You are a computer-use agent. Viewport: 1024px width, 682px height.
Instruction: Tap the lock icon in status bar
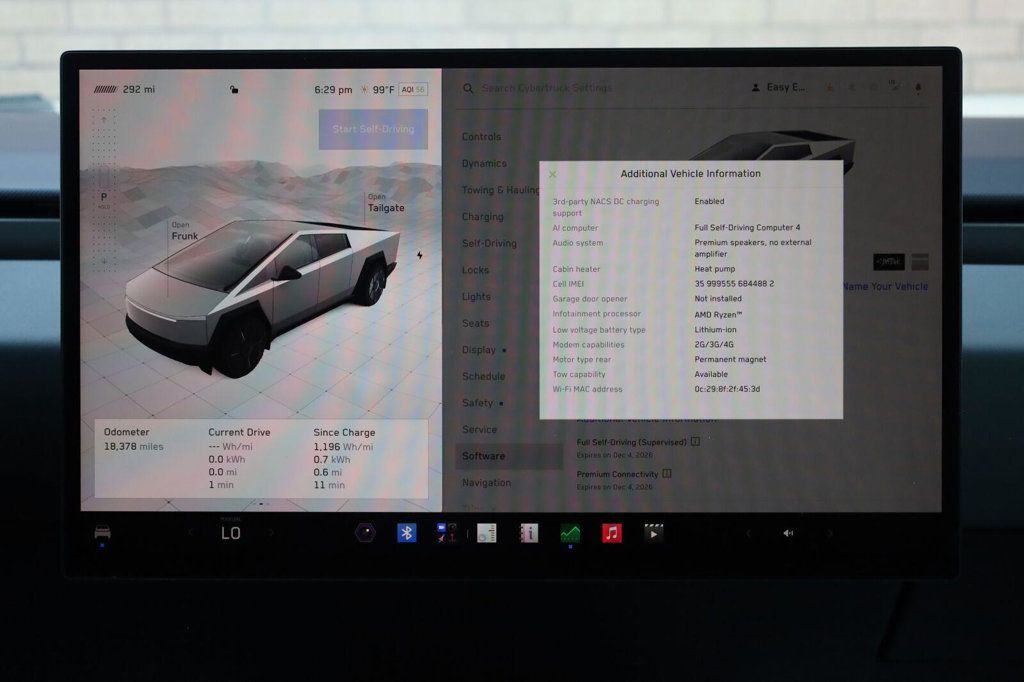click(x=234, y=89)
